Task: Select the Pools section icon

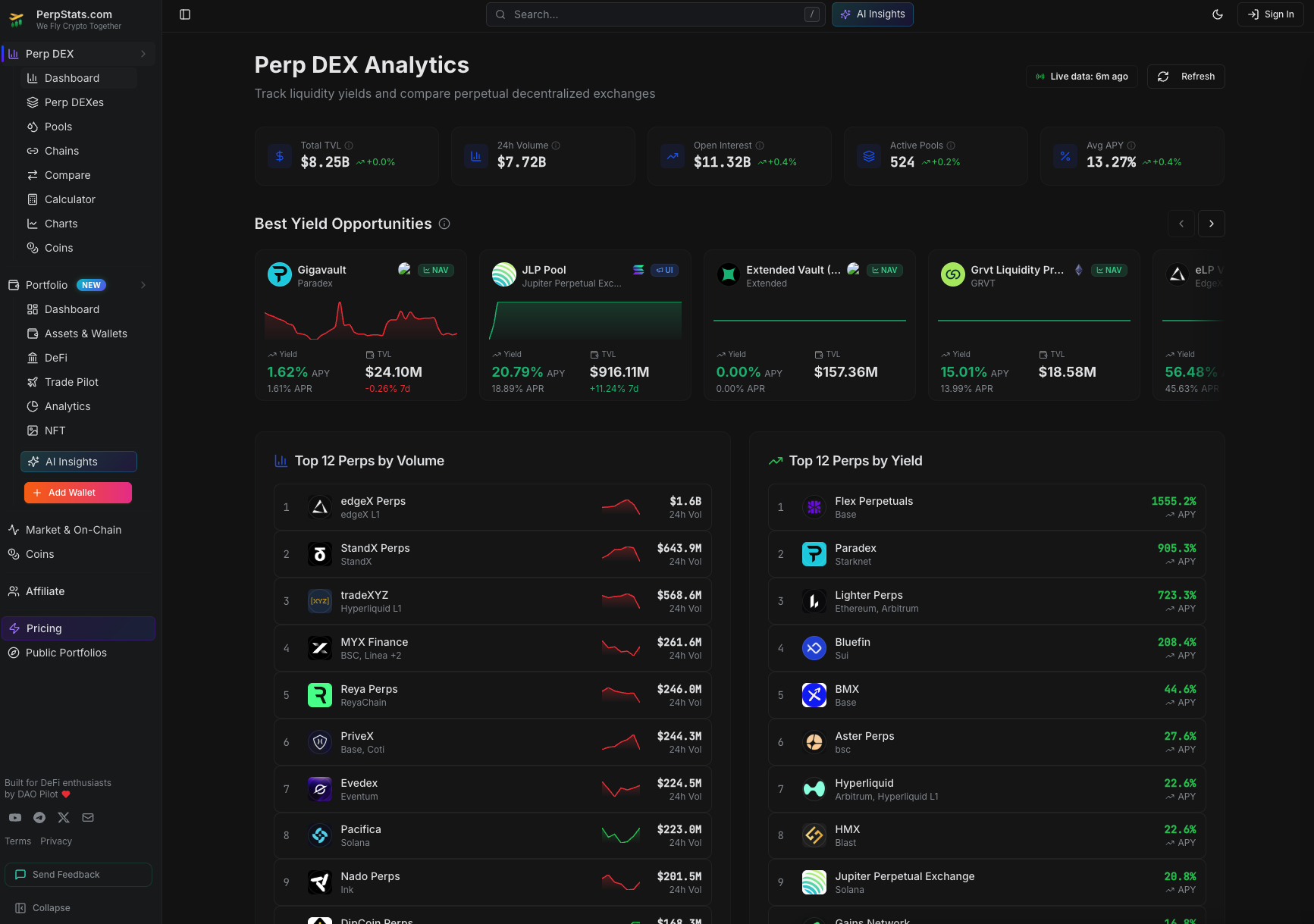Action: click(x=32, y=127)
